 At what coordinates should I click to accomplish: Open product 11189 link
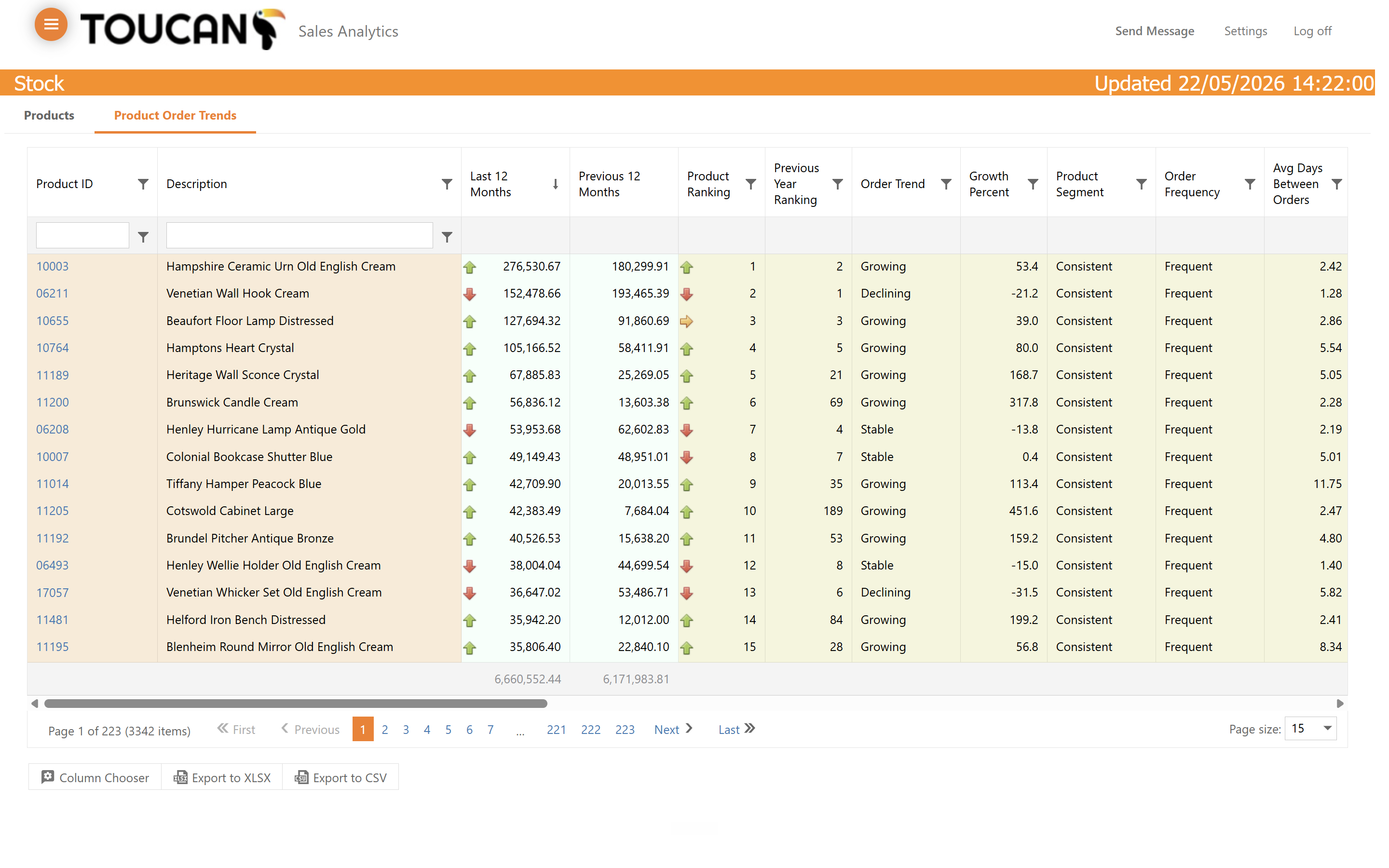point(52,375)
